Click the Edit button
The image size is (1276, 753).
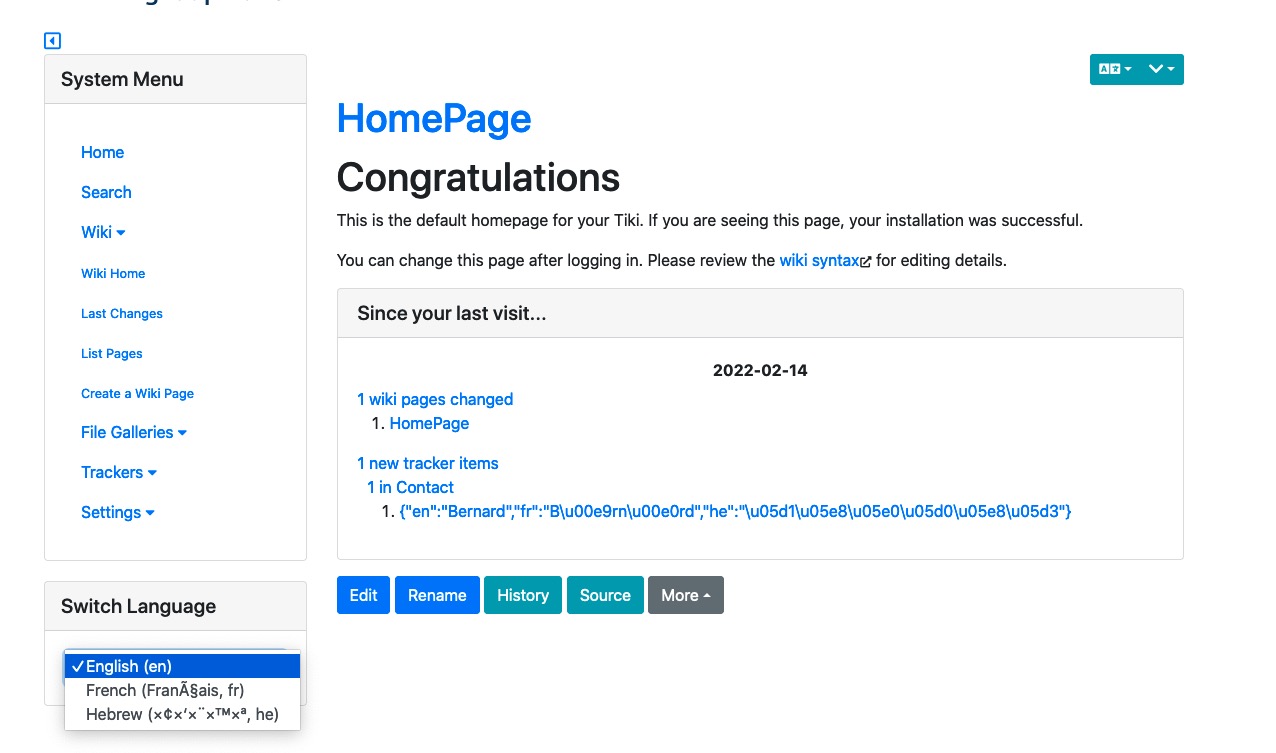pos(363,595)
